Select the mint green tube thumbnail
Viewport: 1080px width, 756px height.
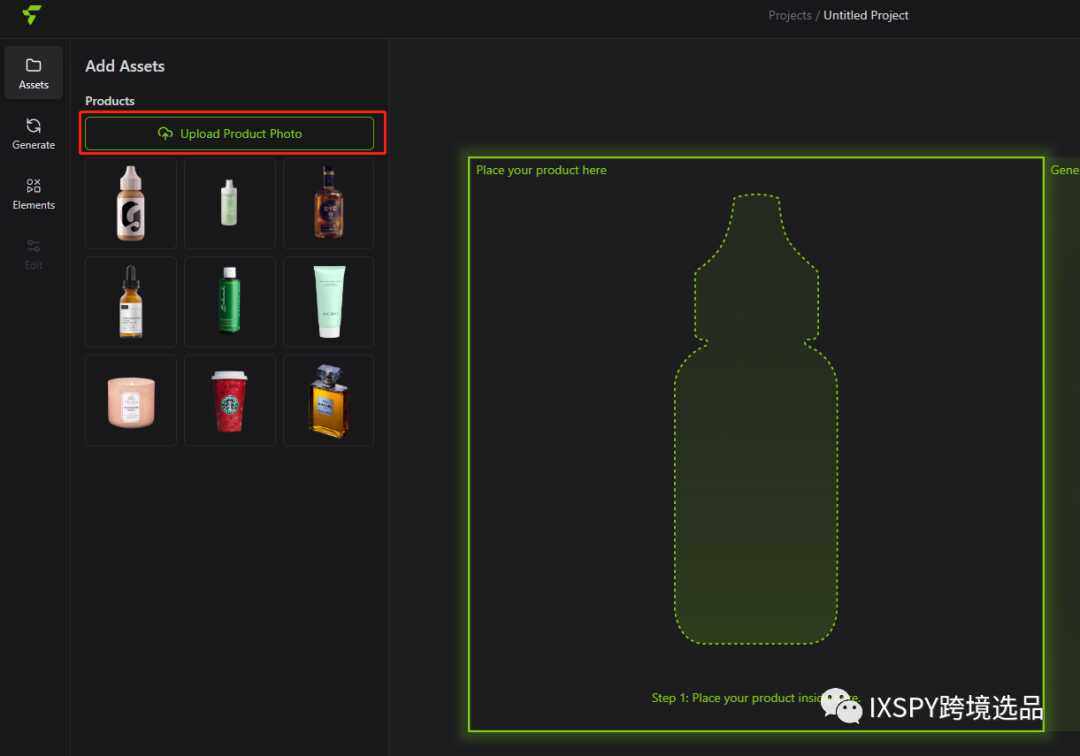[329, 302]
